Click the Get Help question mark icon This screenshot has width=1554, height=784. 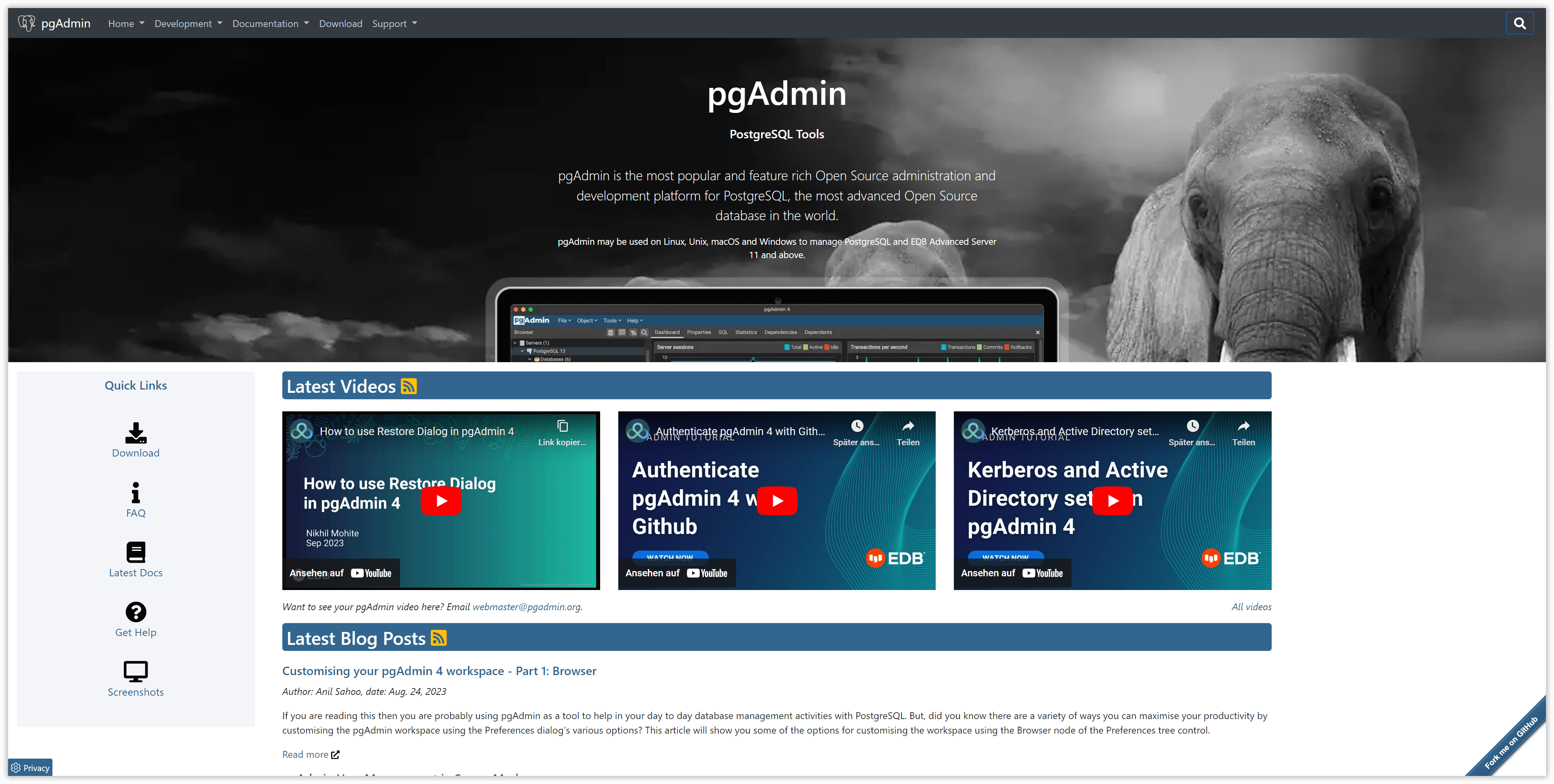click(136, 611)
